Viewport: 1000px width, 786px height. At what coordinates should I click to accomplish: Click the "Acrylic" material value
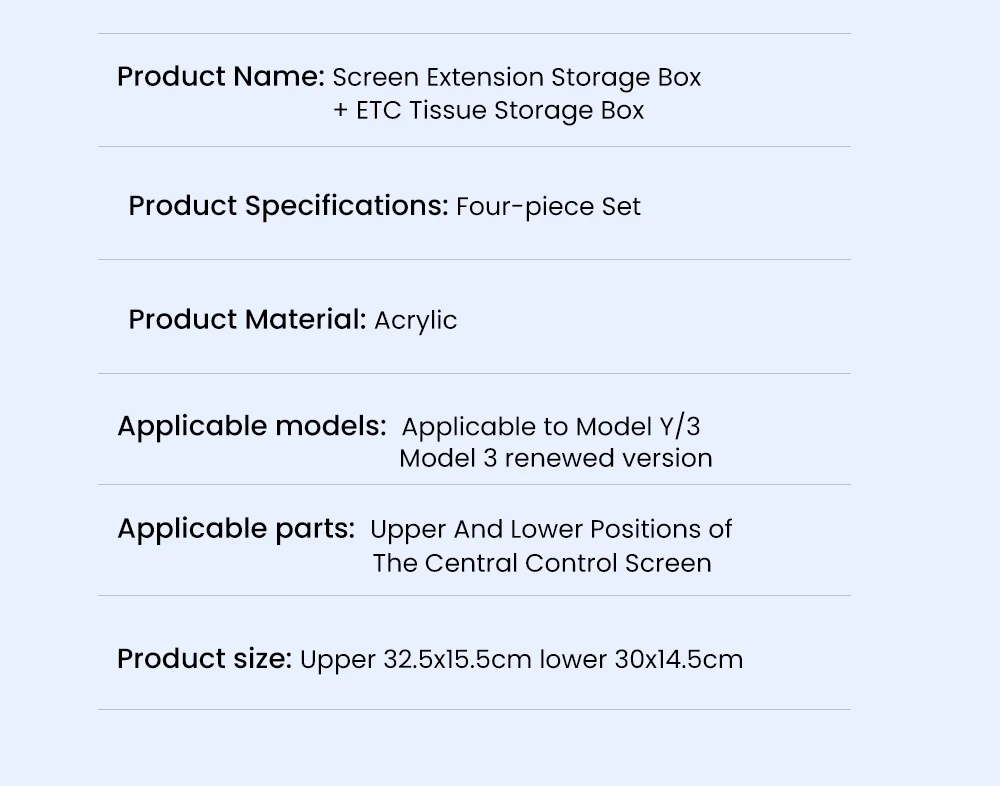coord(415,321)
